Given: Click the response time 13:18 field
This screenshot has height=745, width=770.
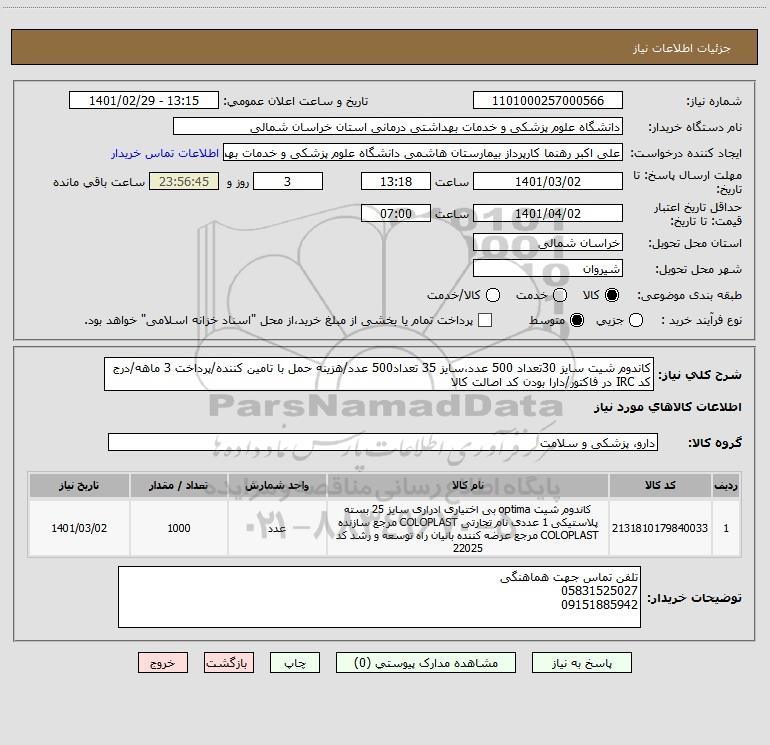Looking at the screenshot, I should (x=396, y=181).
